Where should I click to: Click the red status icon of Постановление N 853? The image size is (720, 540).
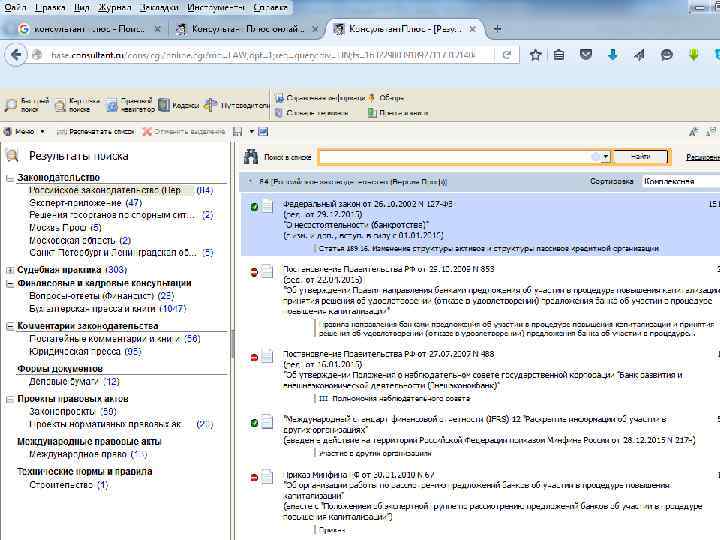[254, 272]
